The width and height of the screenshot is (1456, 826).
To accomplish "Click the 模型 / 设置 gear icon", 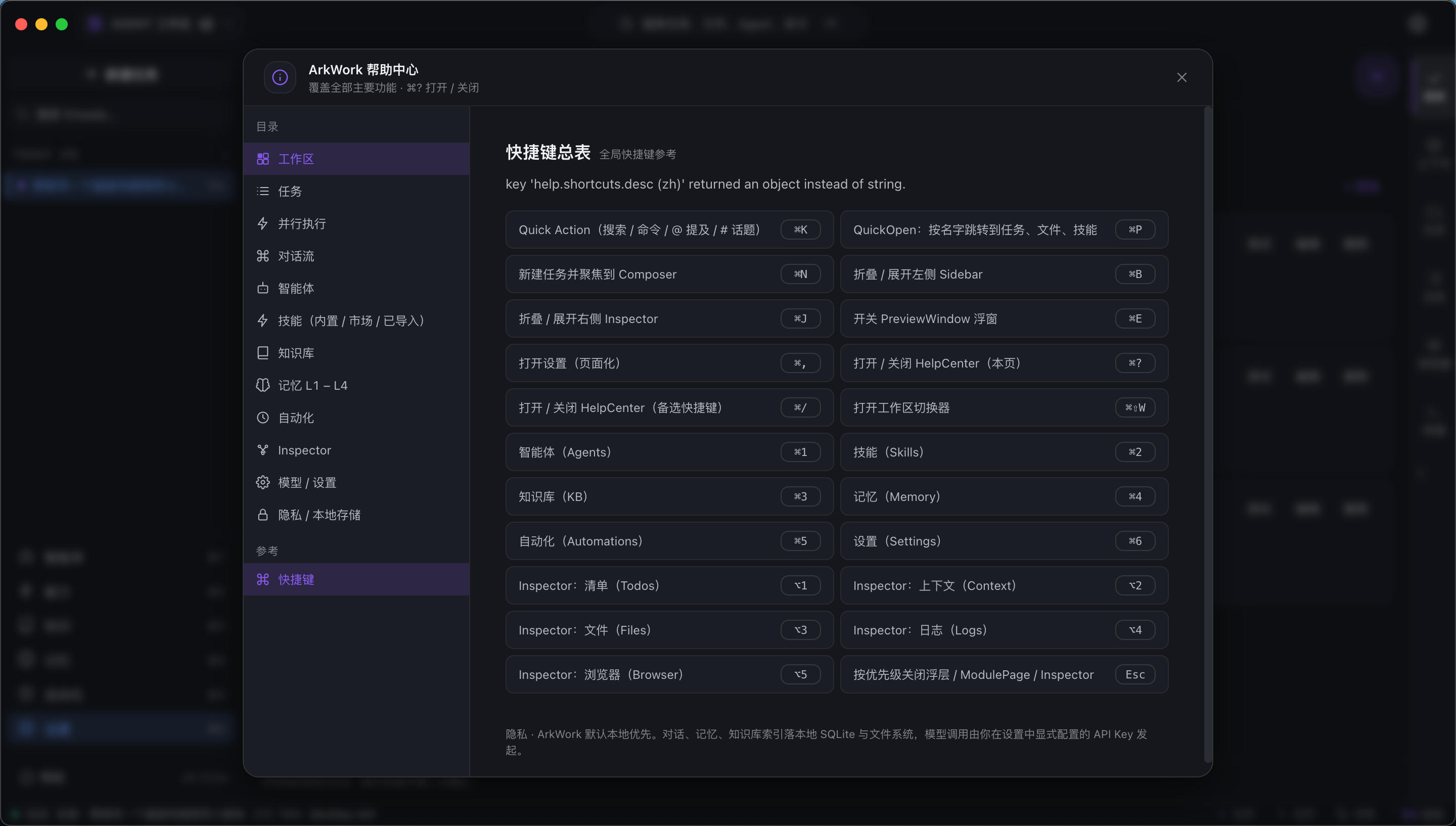I will (x=262, y=482).
